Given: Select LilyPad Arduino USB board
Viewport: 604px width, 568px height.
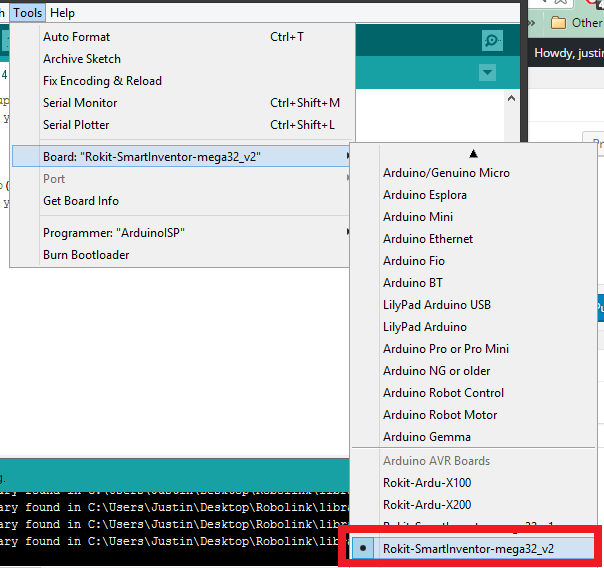Looking at the screenshot, I should 473,305.
